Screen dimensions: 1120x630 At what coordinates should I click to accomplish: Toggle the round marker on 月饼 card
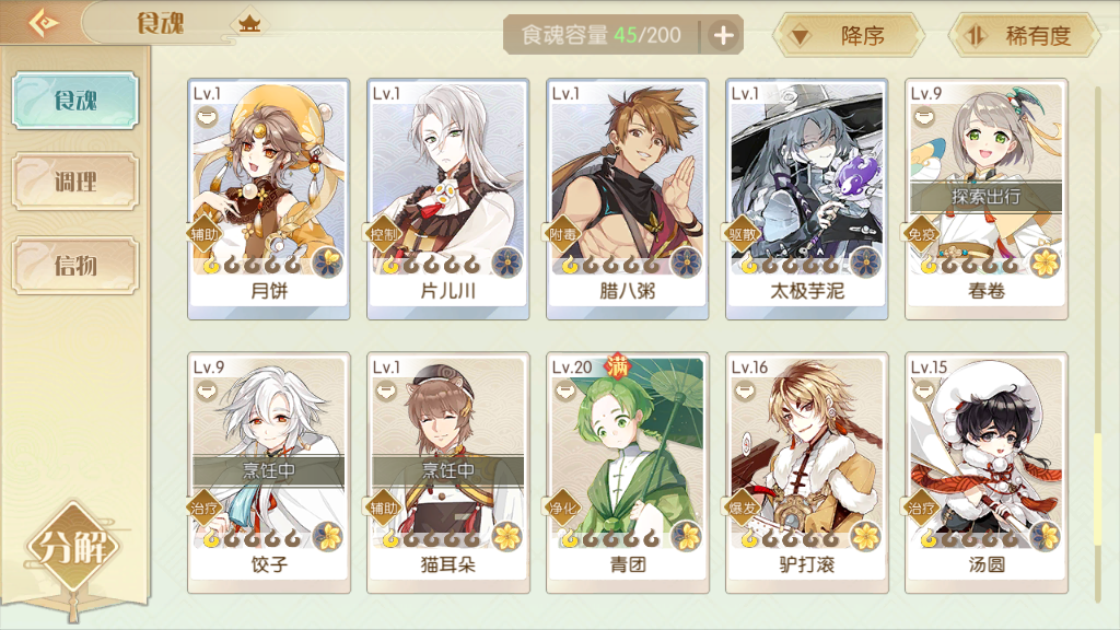tap(207, 116)
